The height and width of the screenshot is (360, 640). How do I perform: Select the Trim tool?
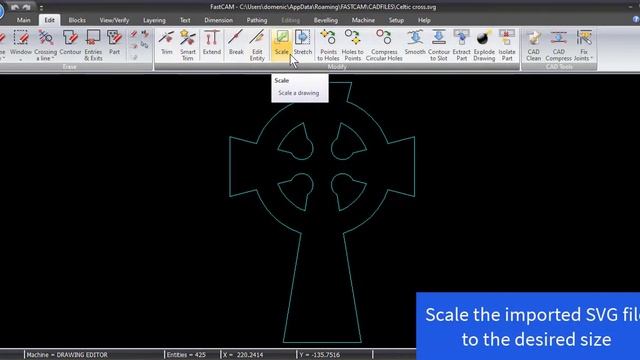coord(167,43)
